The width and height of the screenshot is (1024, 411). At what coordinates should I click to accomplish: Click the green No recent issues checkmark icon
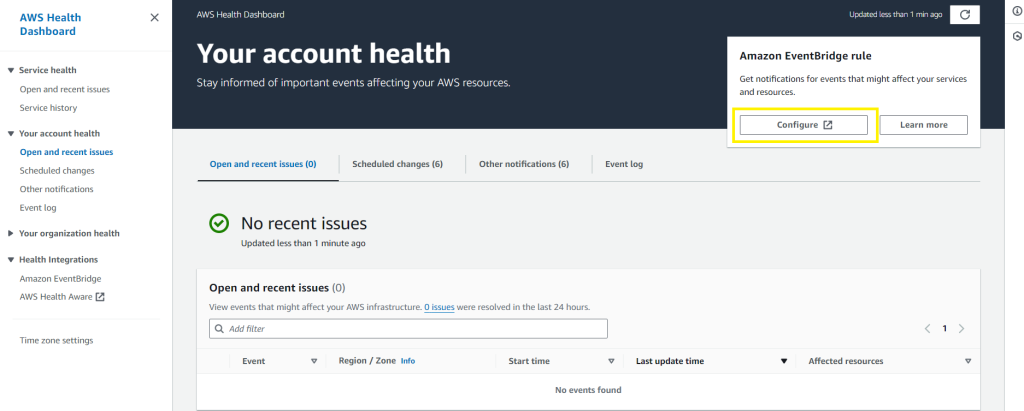(219, 223)
